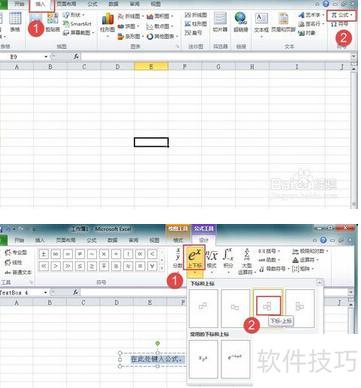
Task: Open the View tab in upper Excel window
Action: point(155,4)
